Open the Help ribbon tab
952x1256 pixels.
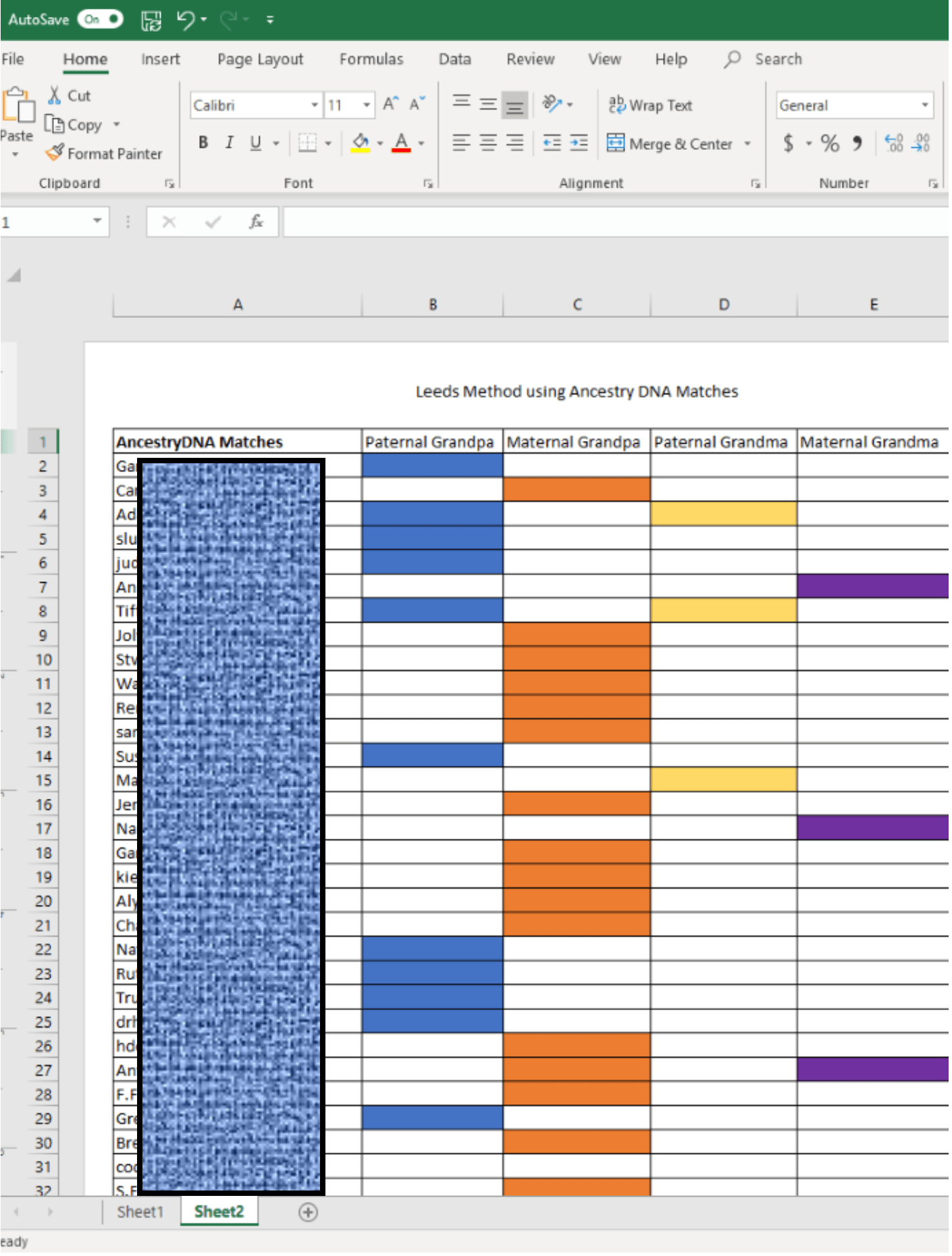click(x=671, y=59)
